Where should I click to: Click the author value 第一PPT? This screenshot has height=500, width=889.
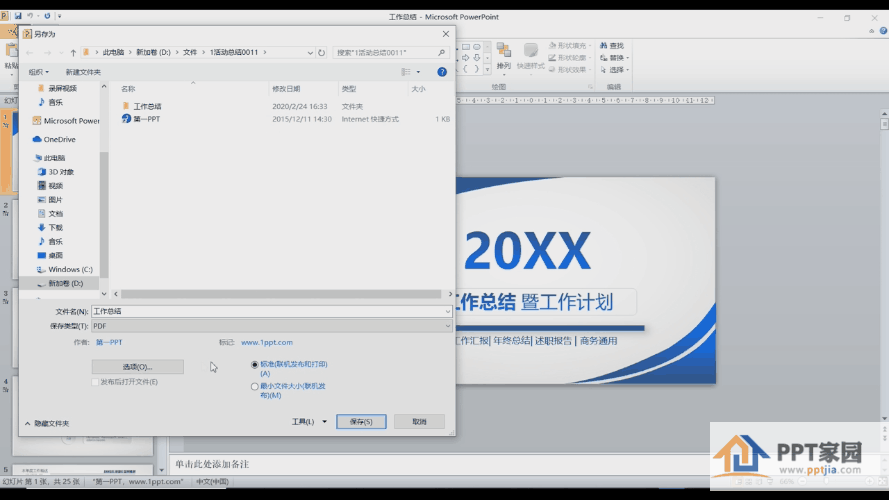pyautogui.click(x=109, y=342)
